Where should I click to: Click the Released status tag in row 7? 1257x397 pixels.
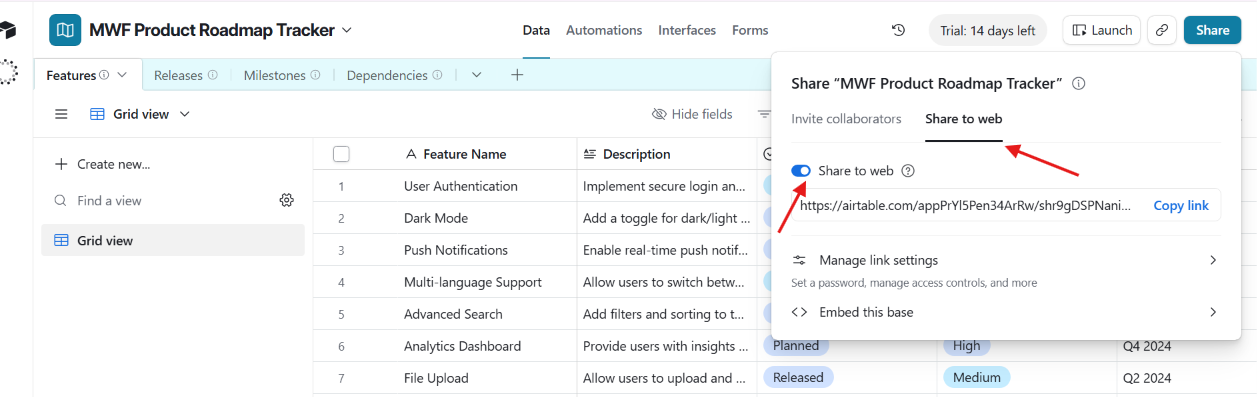(798, 378)
